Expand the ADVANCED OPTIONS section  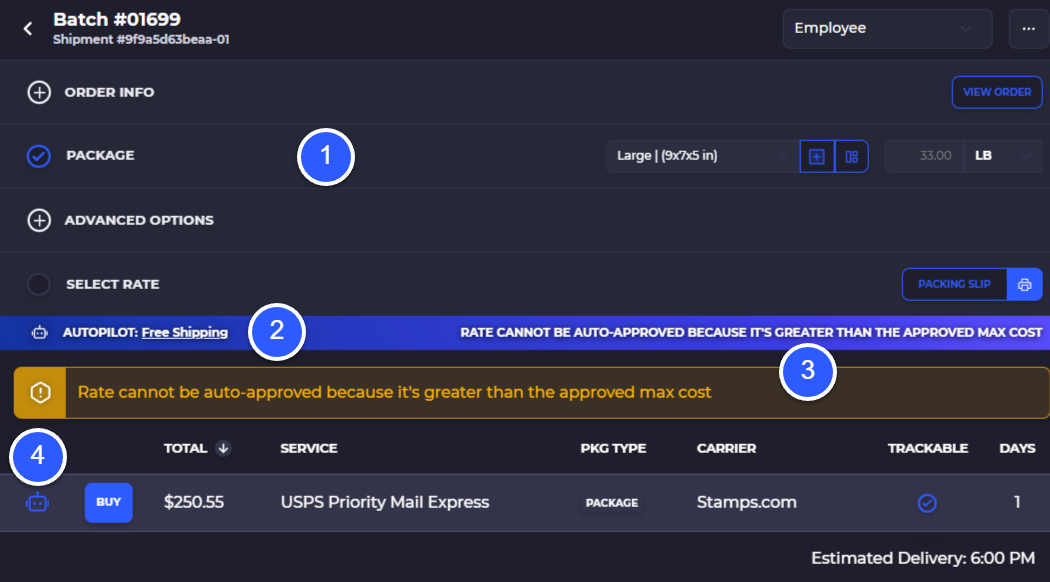[40, 220]
